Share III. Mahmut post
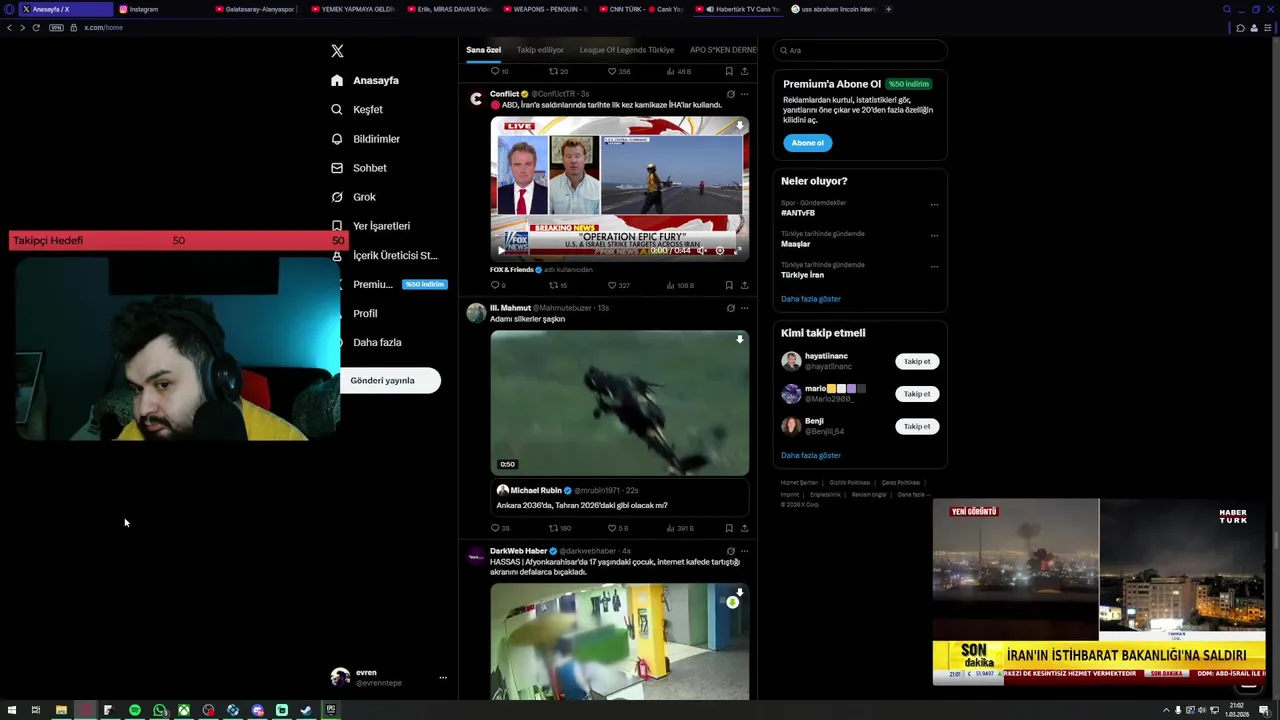This screenshot has width=1280, height=720. point(744,528)
